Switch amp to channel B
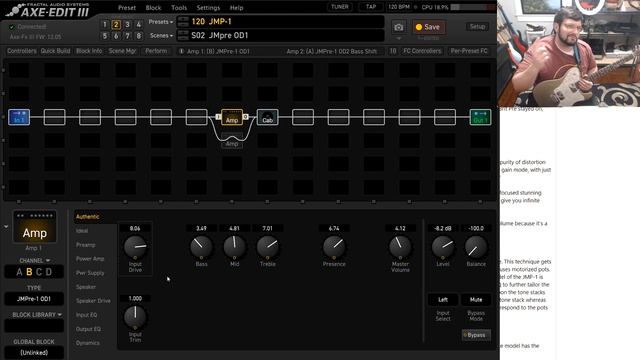Viewport: 640px width, 360px height. 29,272
